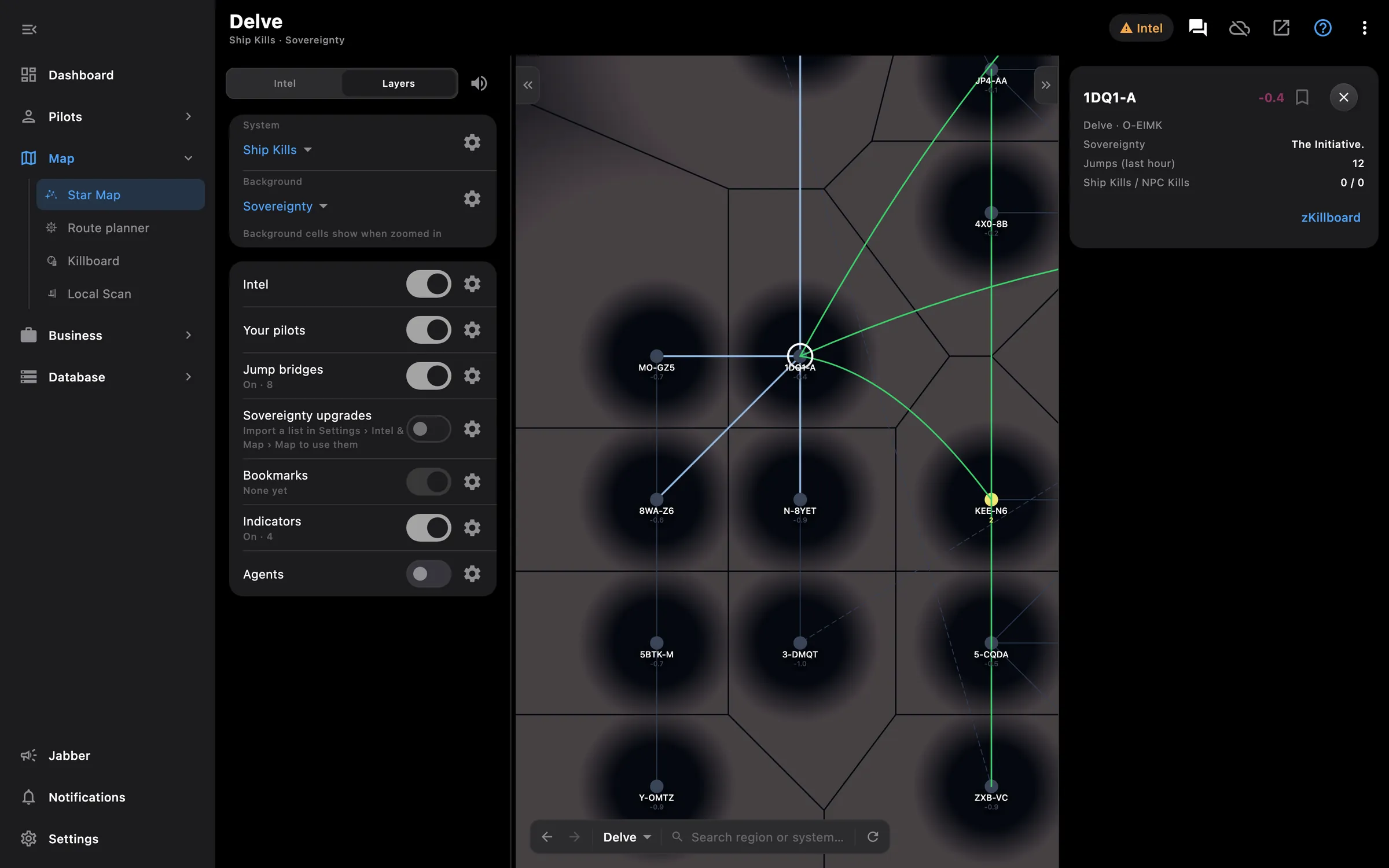Collapse the left layers panel with double chevron
This screenshot has width=1389, height=868.
(528, 85)
